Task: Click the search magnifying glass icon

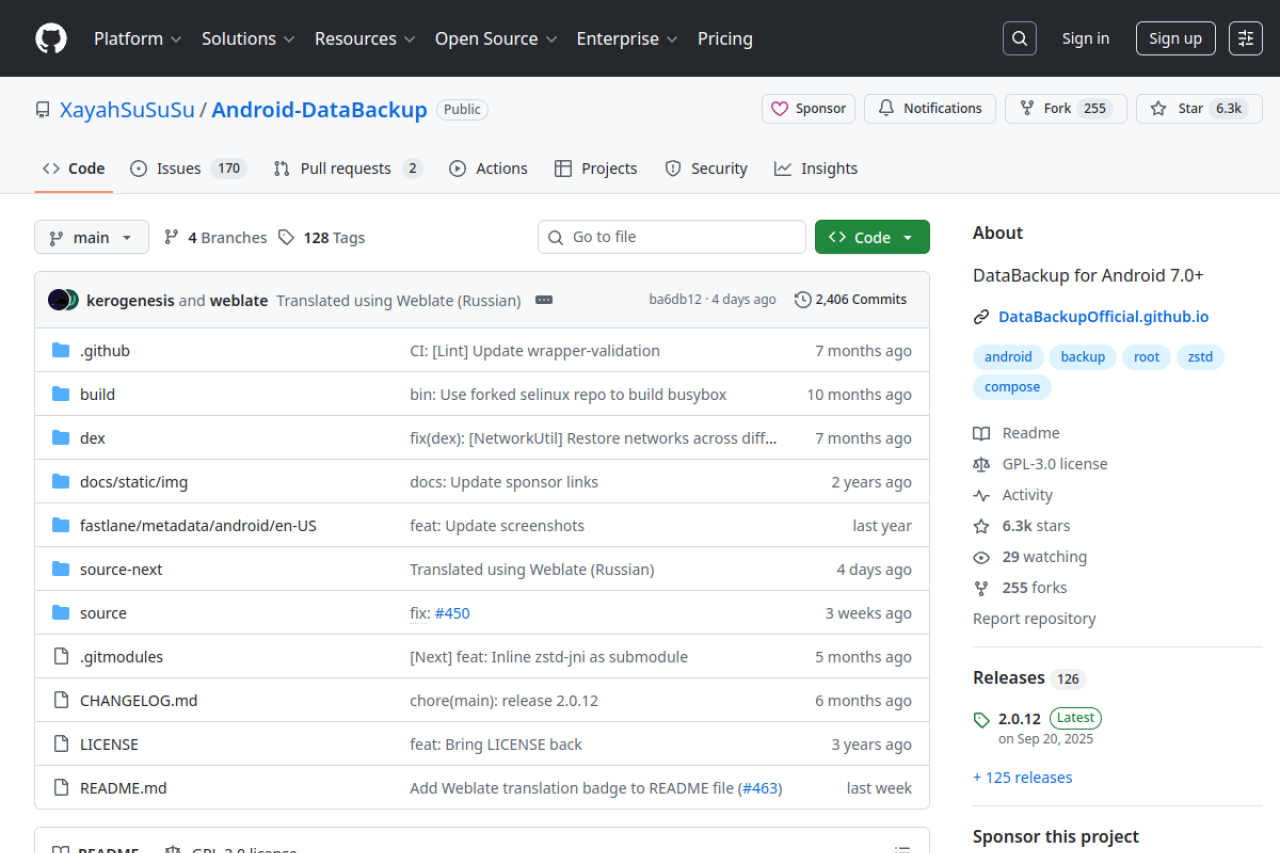Action: pos(1019,38)
